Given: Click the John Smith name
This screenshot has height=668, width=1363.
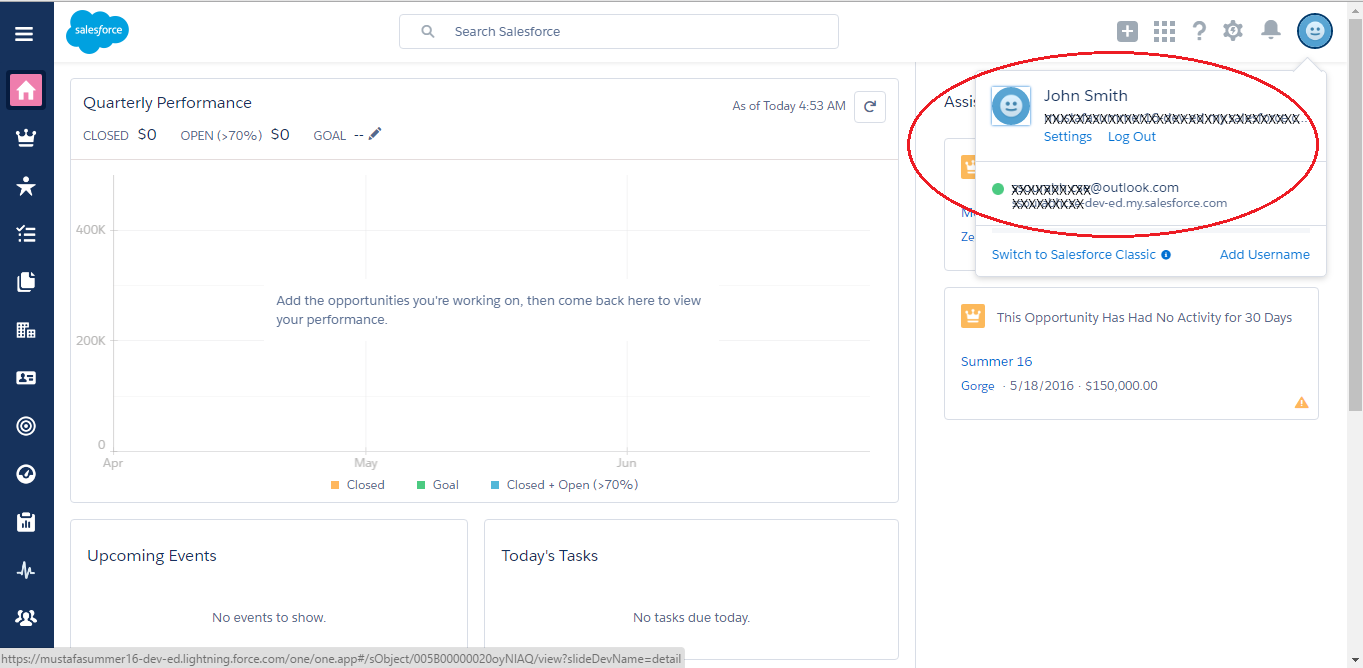Looking at the screenshot, I should [x=1086, y=96].
